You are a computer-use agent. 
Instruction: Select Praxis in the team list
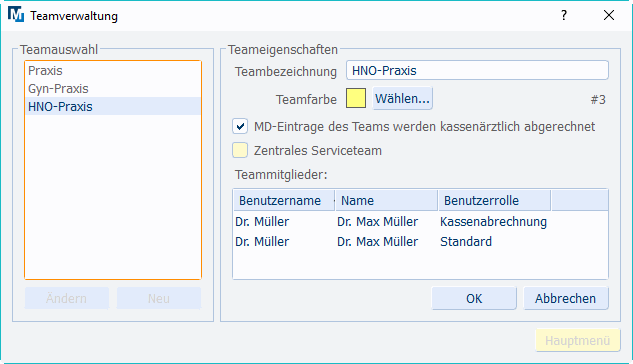pyautogui.click(x=113, y=71)
